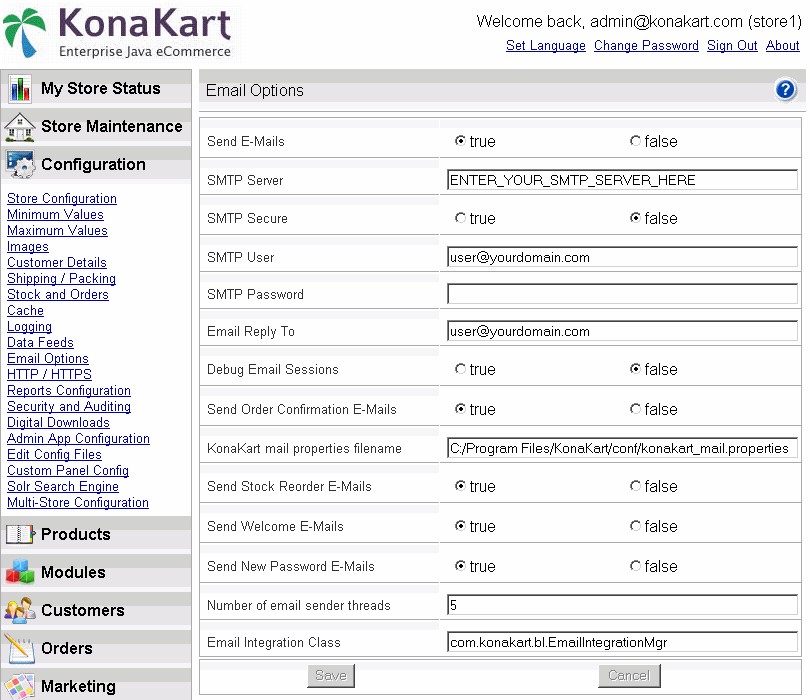
Task: Open the Cache link
Action: (x=25, y=310)
